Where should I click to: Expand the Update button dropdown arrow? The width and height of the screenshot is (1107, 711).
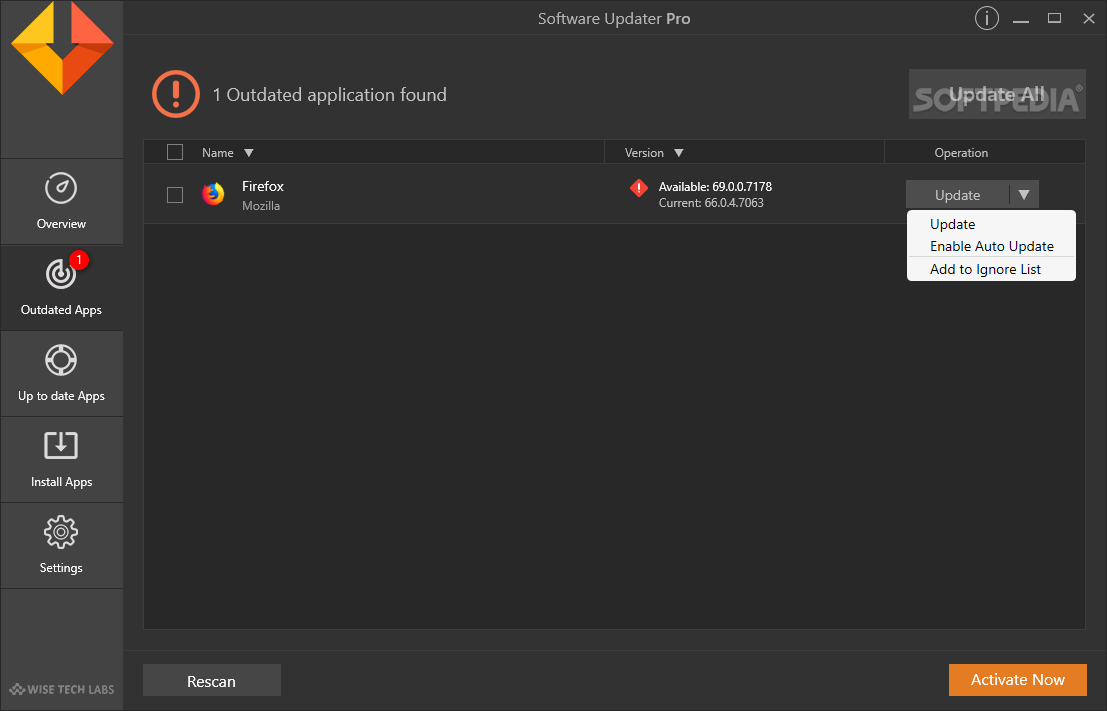1024,195
